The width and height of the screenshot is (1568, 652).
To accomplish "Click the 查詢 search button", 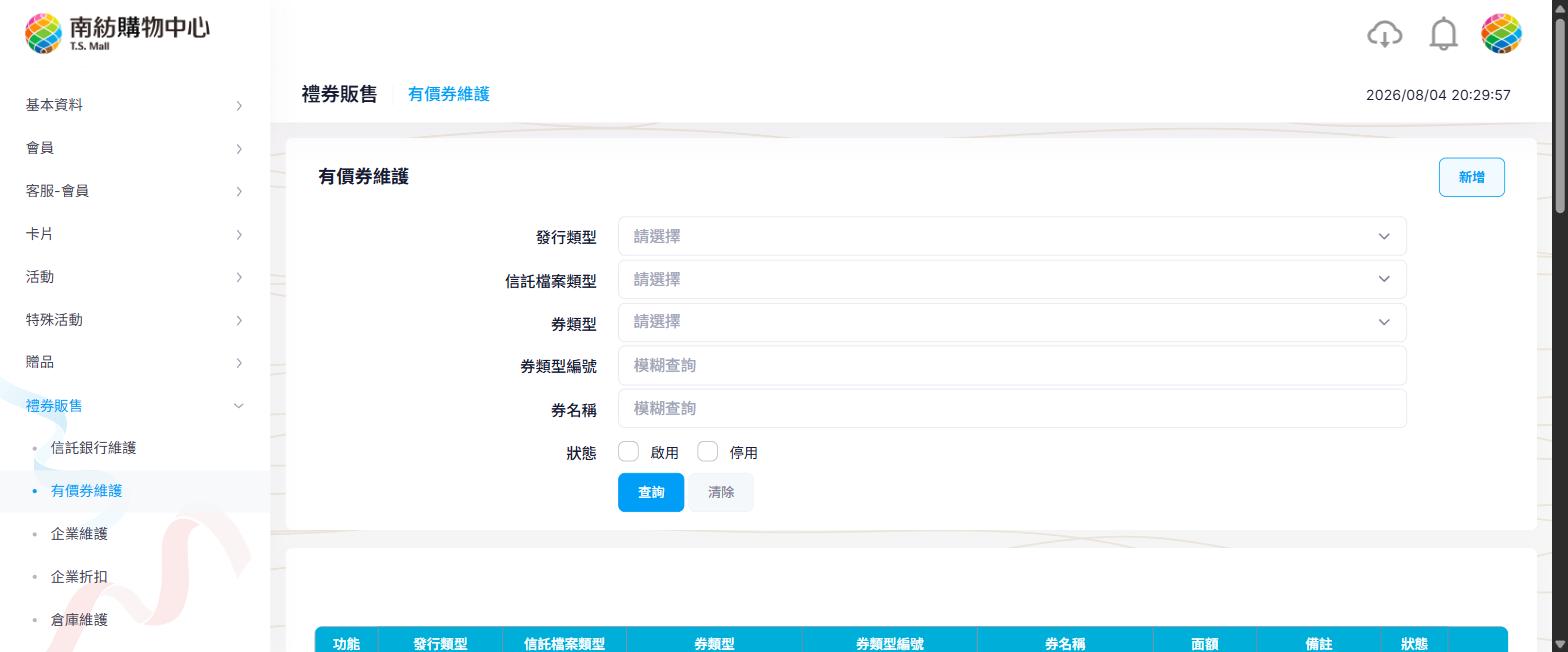I will click(651, 492).
